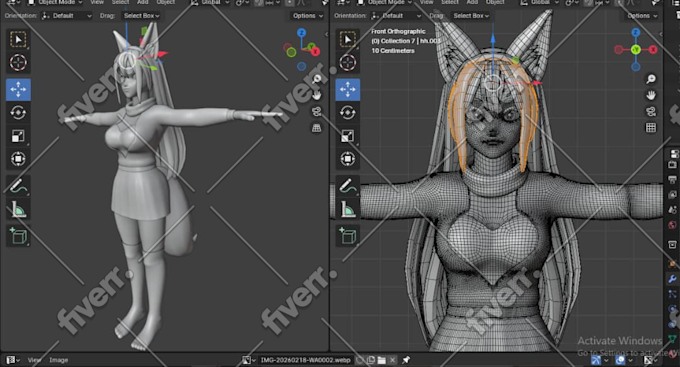Select the Measure tool in left viewport

[x=18, y=210]
